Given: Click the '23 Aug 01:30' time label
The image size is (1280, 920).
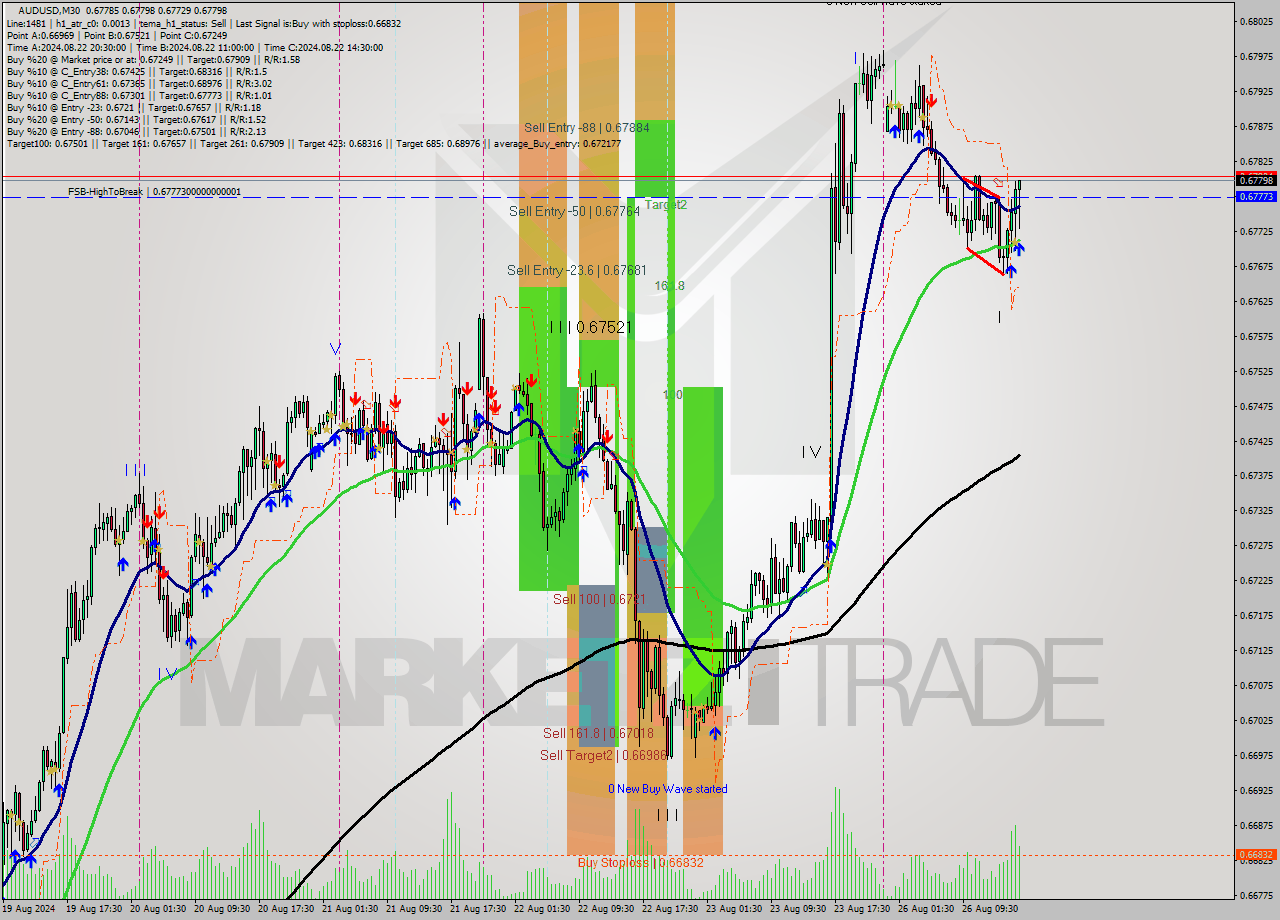Looking at the screenshot, I should 734,909.
